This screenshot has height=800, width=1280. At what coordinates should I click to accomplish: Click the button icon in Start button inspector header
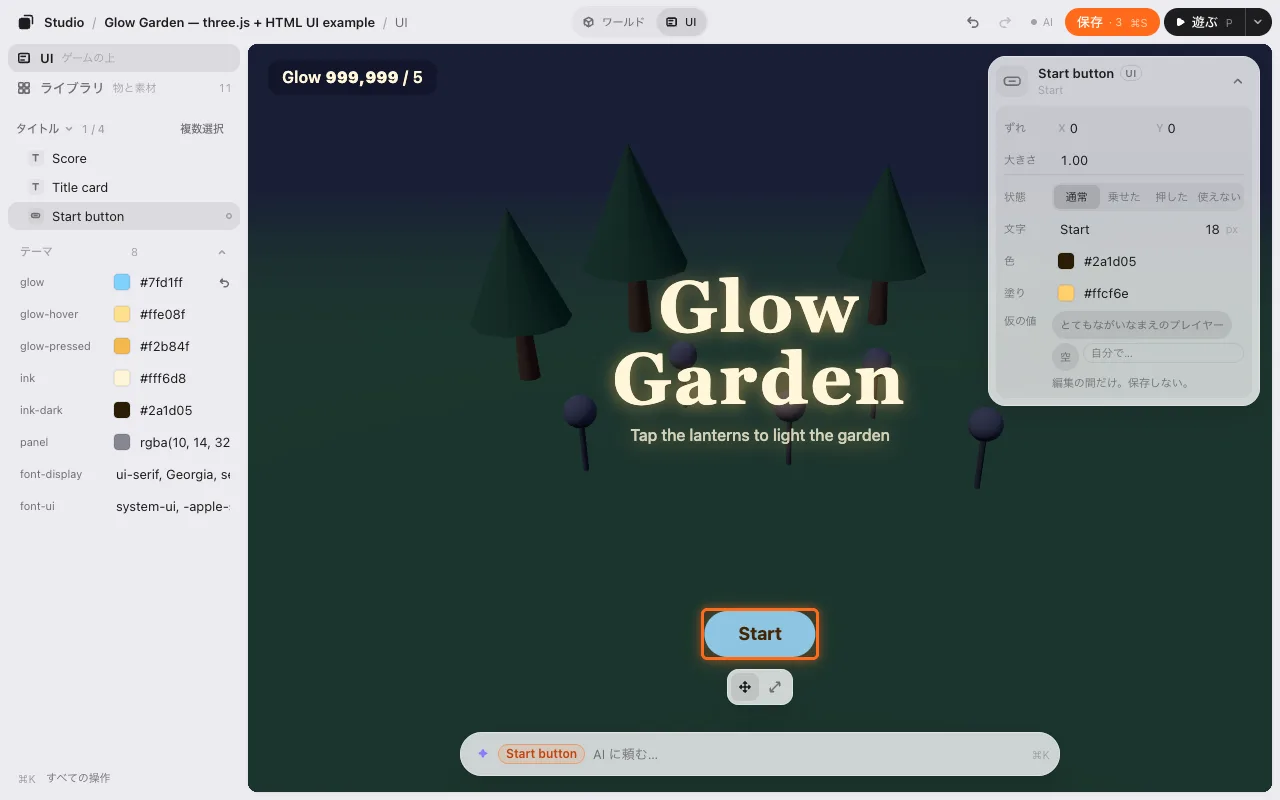point(1012,81)
